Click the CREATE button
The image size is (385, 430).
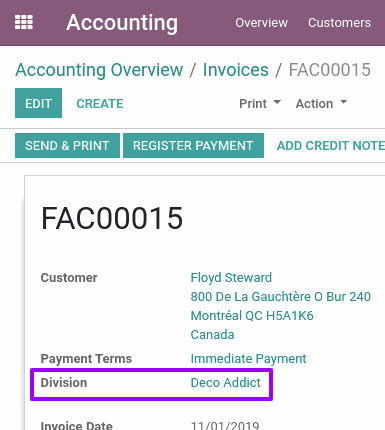(x=100, y=104)
